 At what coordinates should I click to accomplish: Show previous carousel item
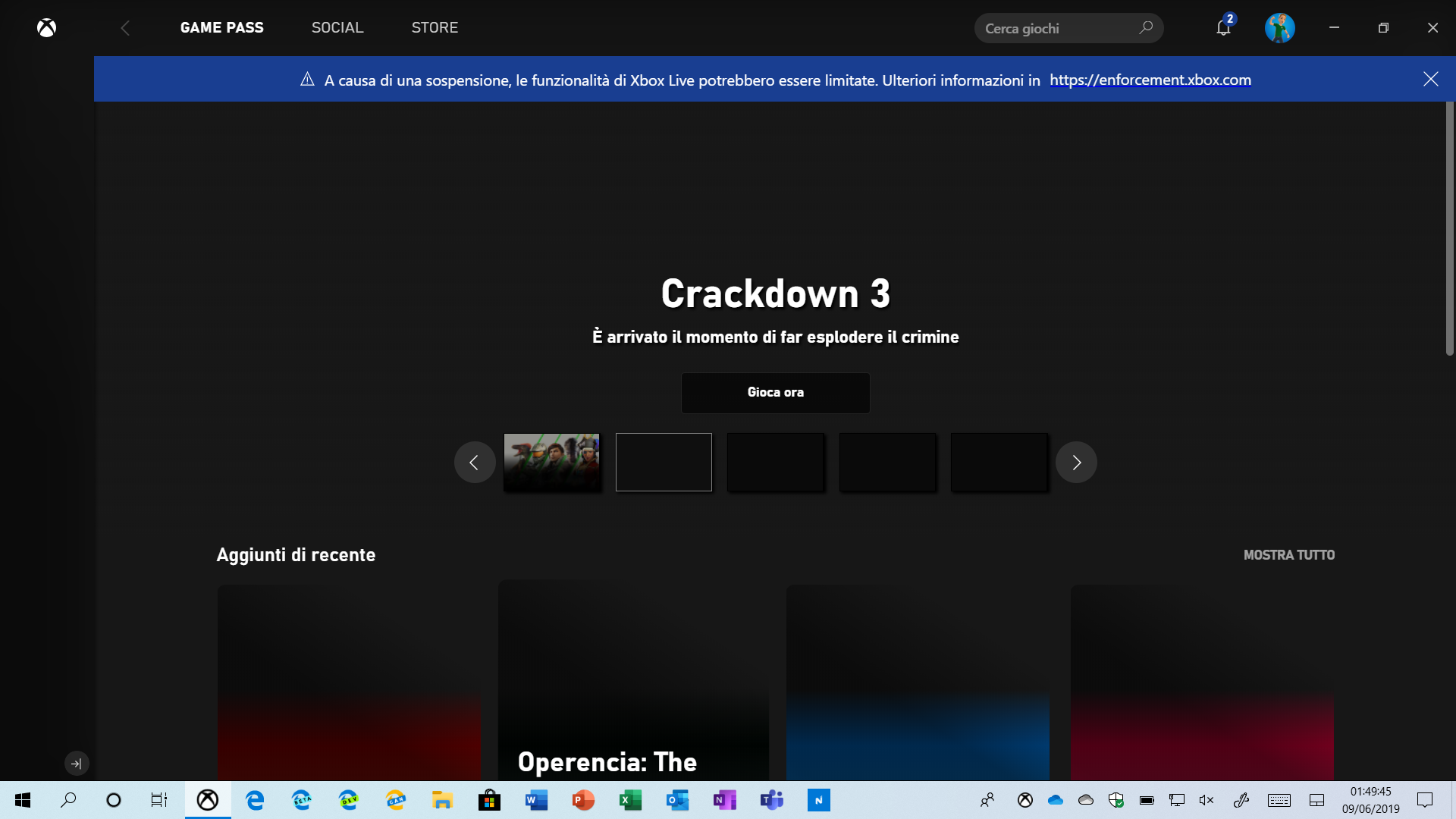(475, 462)
